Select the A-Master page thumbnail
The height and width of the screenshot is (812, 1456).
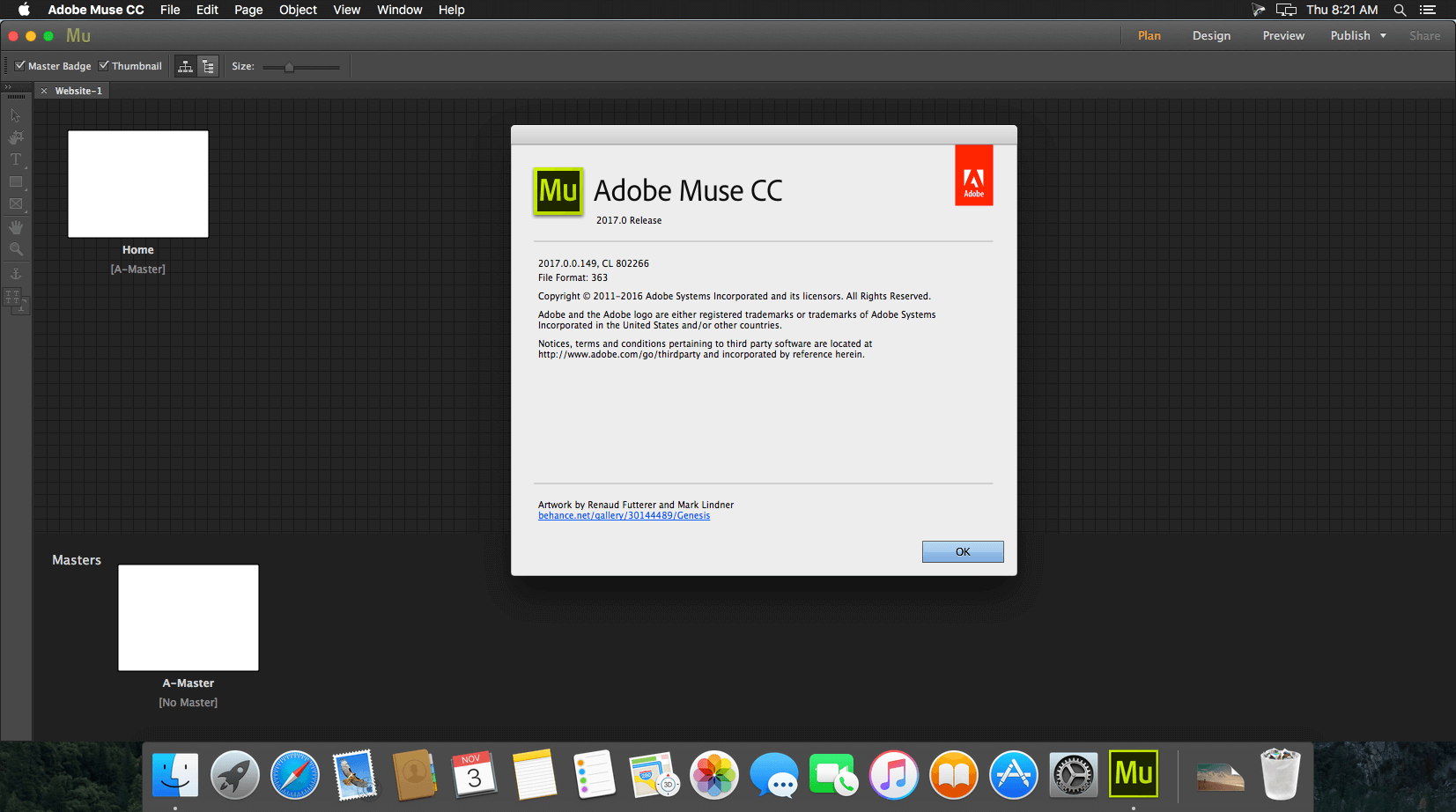[188, 617]
